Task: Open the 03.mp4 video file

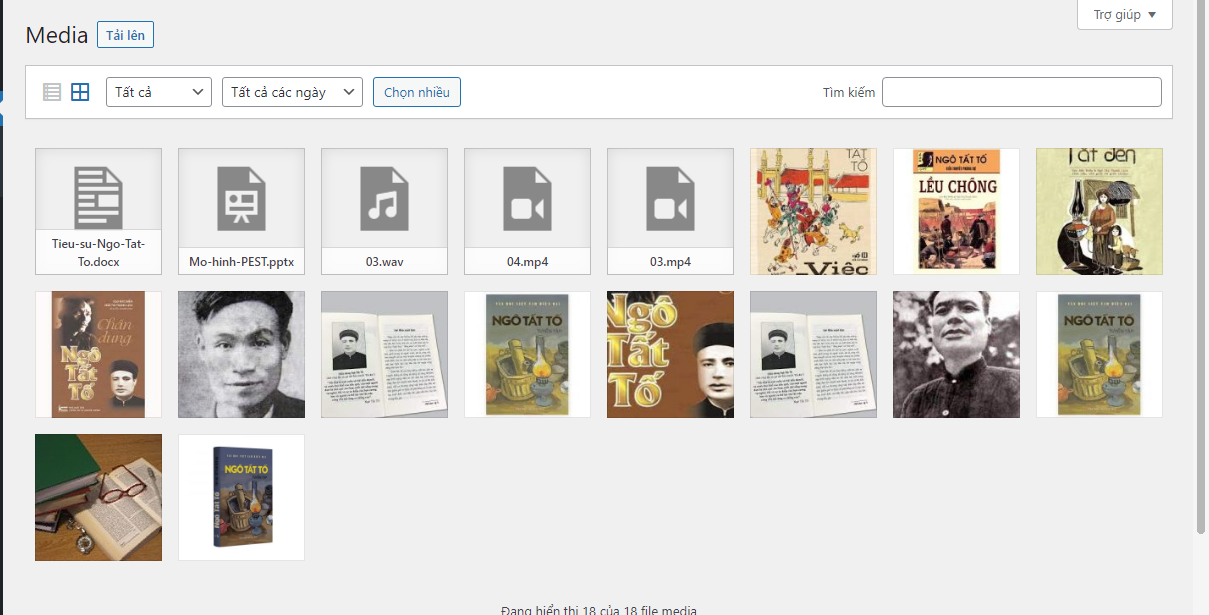Action: pos(670,211)
